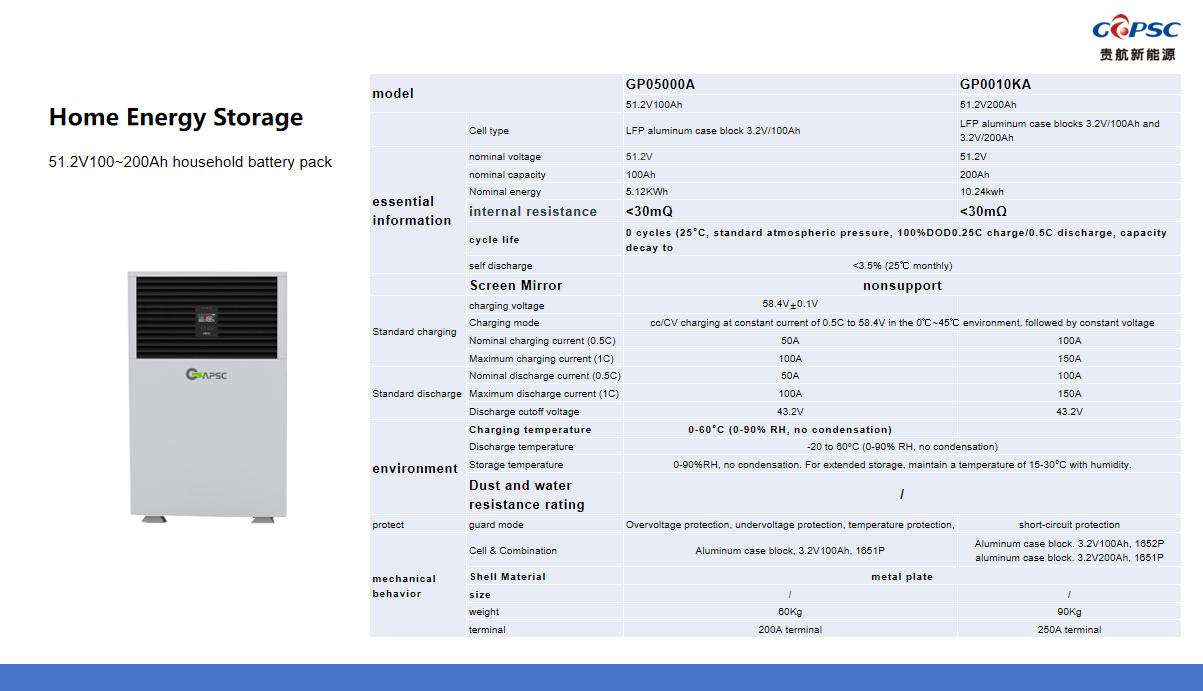The height and width of the screenshot is (691, 1203).
Task: Click the blue footer bar
Action: point(601,677)
